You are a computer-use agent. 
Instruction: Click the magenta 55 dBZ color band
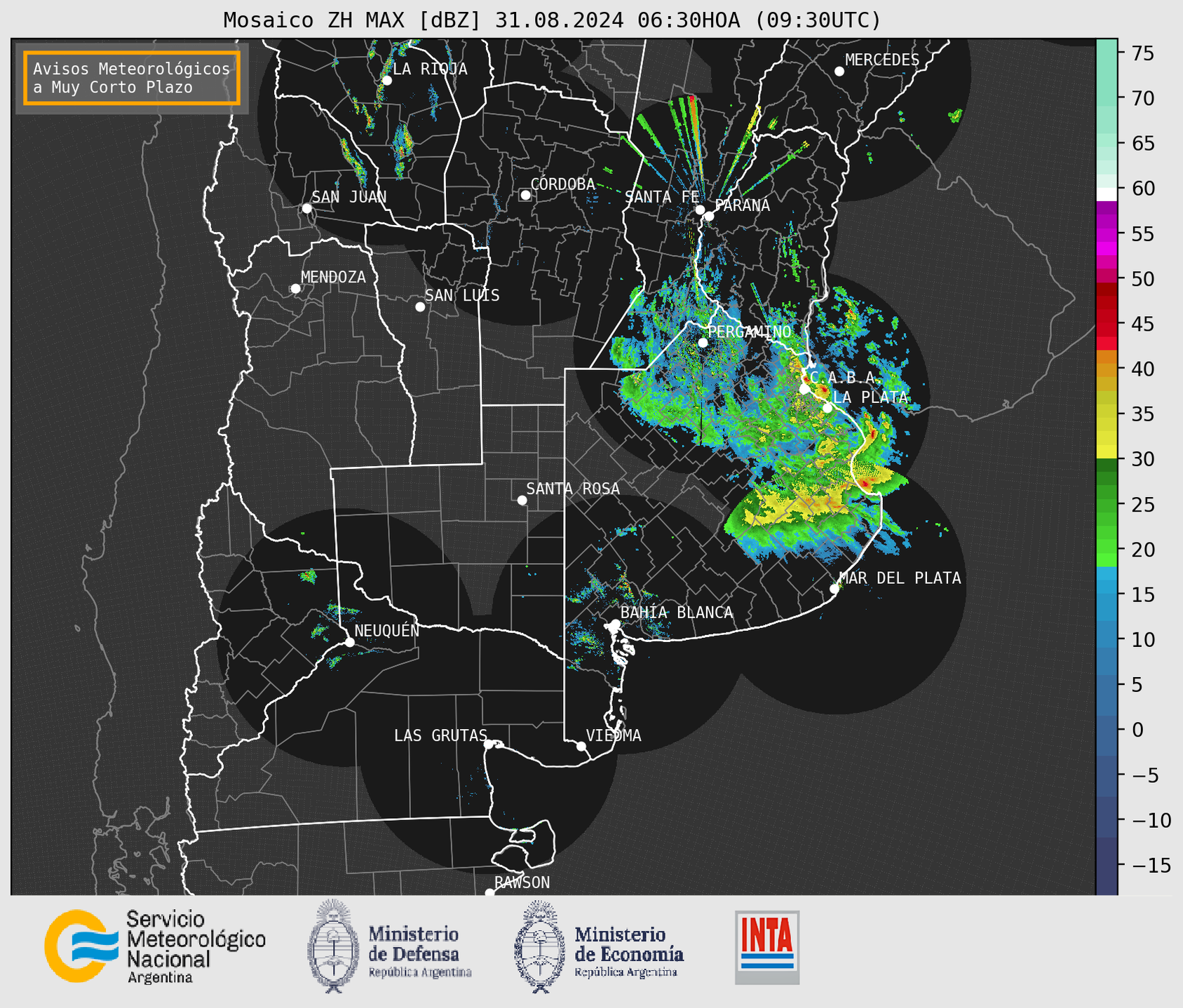pos(1107,233)
